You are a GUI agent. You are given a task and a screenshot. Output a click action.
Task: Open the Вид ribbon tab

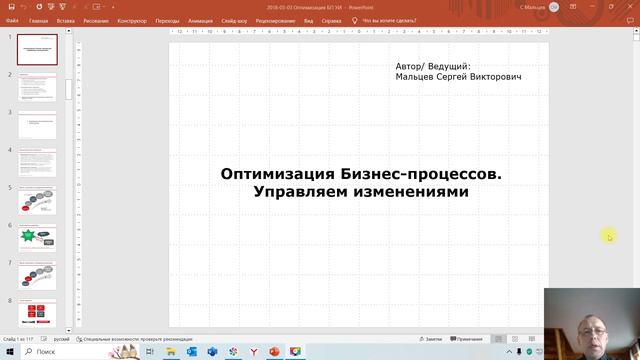(x=308, y=21)
